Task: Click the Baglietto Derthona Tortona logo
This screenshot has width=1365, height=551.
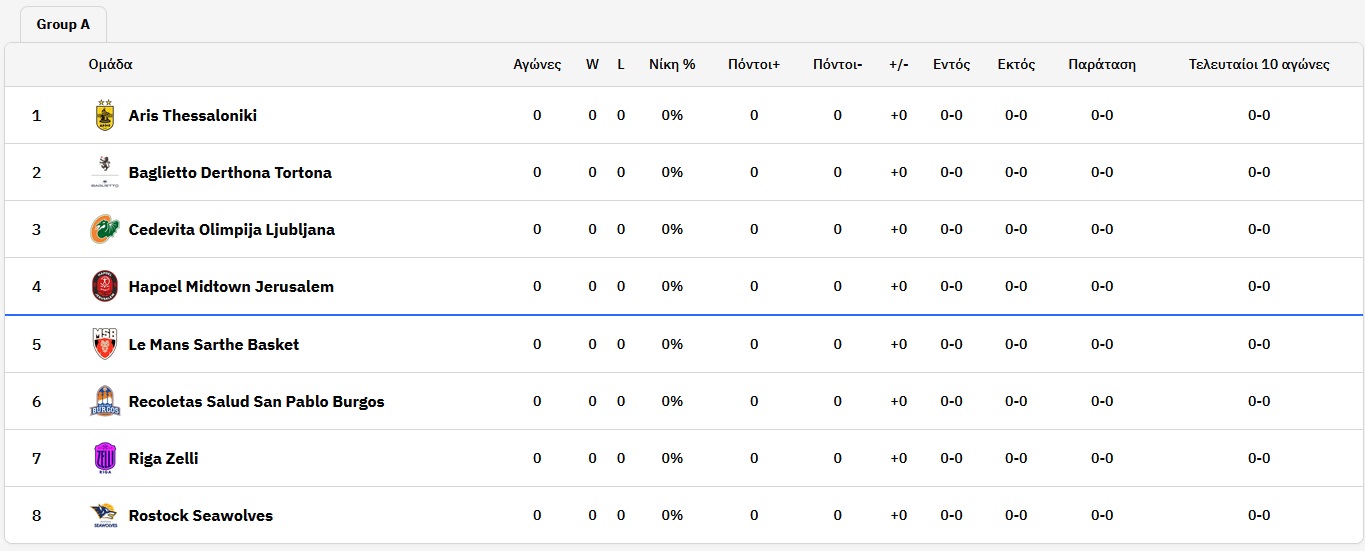Action: tap(104, 173)
